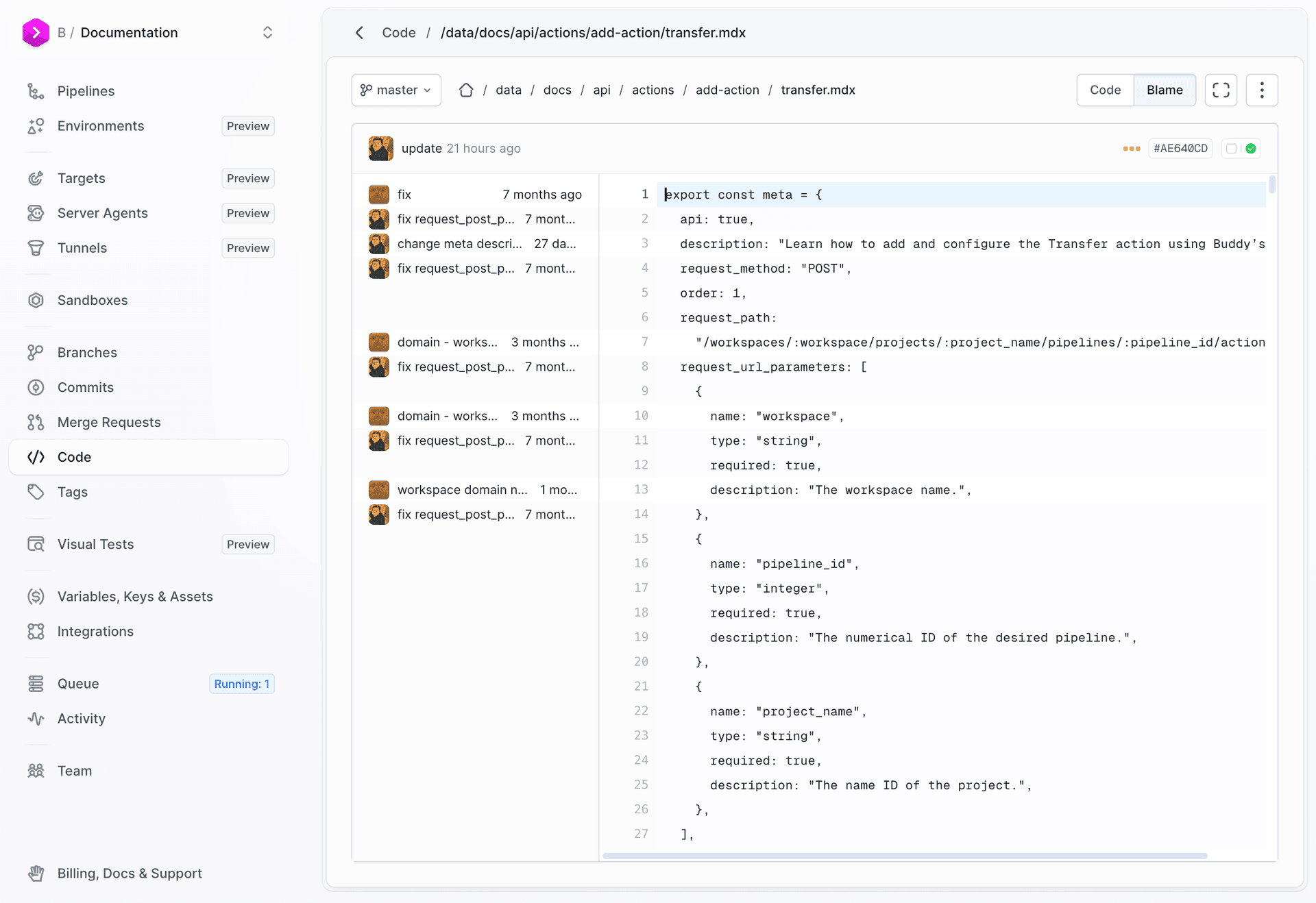The height and width of the screenshot is (903, 1316).
Task: Open Merge Requests menu label
Action: point(109,422)
